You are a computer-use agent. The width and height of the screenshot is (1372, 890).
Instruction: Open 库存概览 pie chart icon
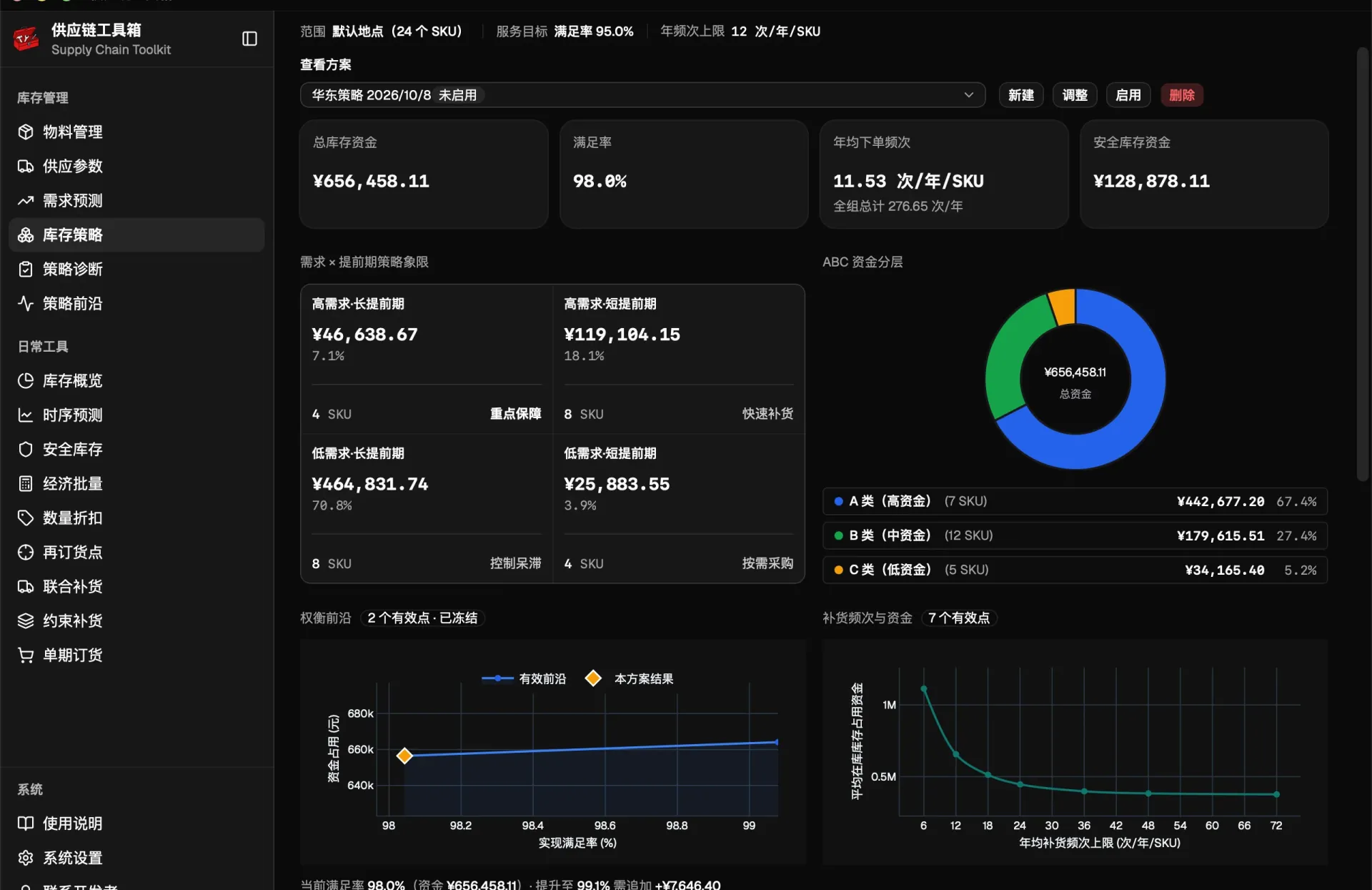(26, 380)
